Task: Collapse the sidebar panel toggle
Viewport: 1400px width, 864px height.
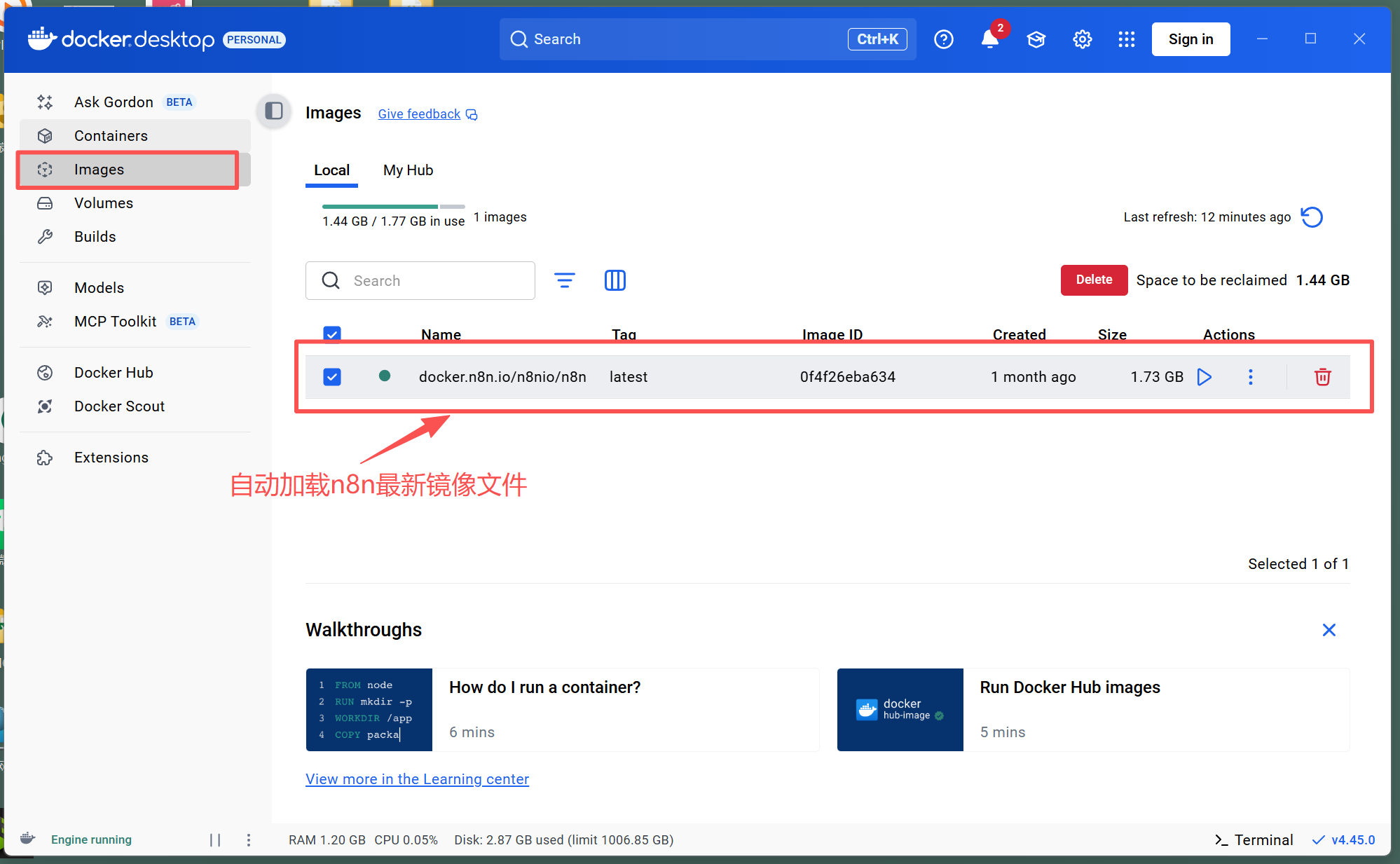Action: tap(274, 111)
